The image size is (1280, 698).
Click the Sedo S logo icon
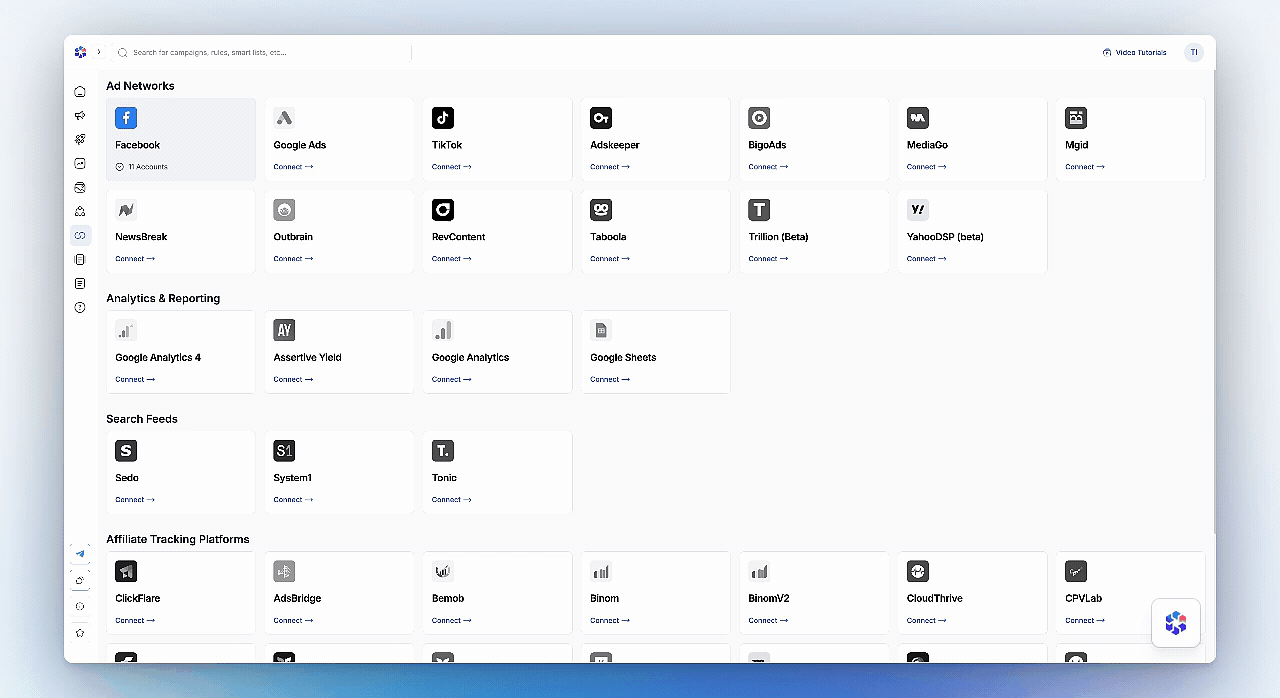[126, 451]
